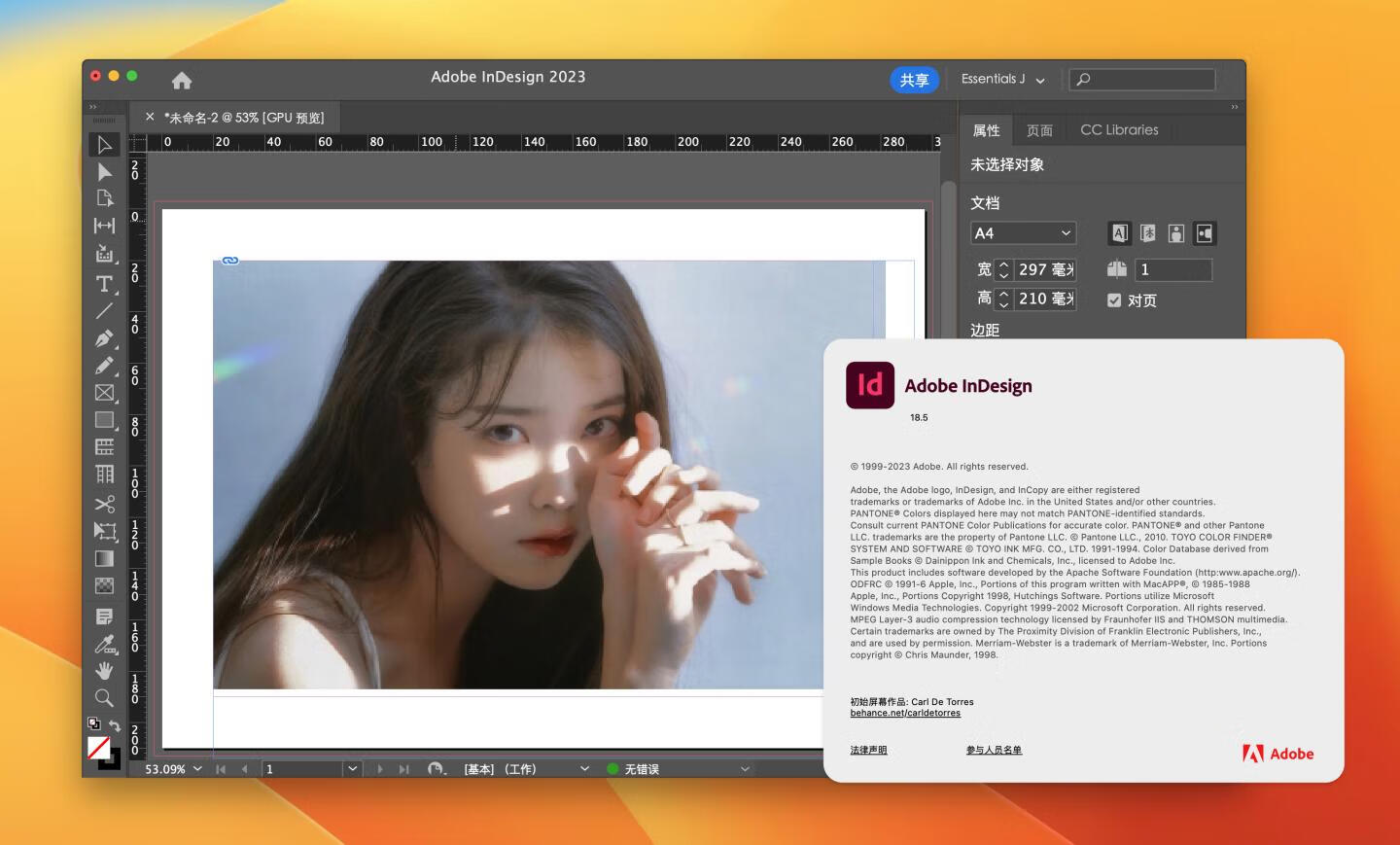Select the Hand tool

click(x=104, y=671)
